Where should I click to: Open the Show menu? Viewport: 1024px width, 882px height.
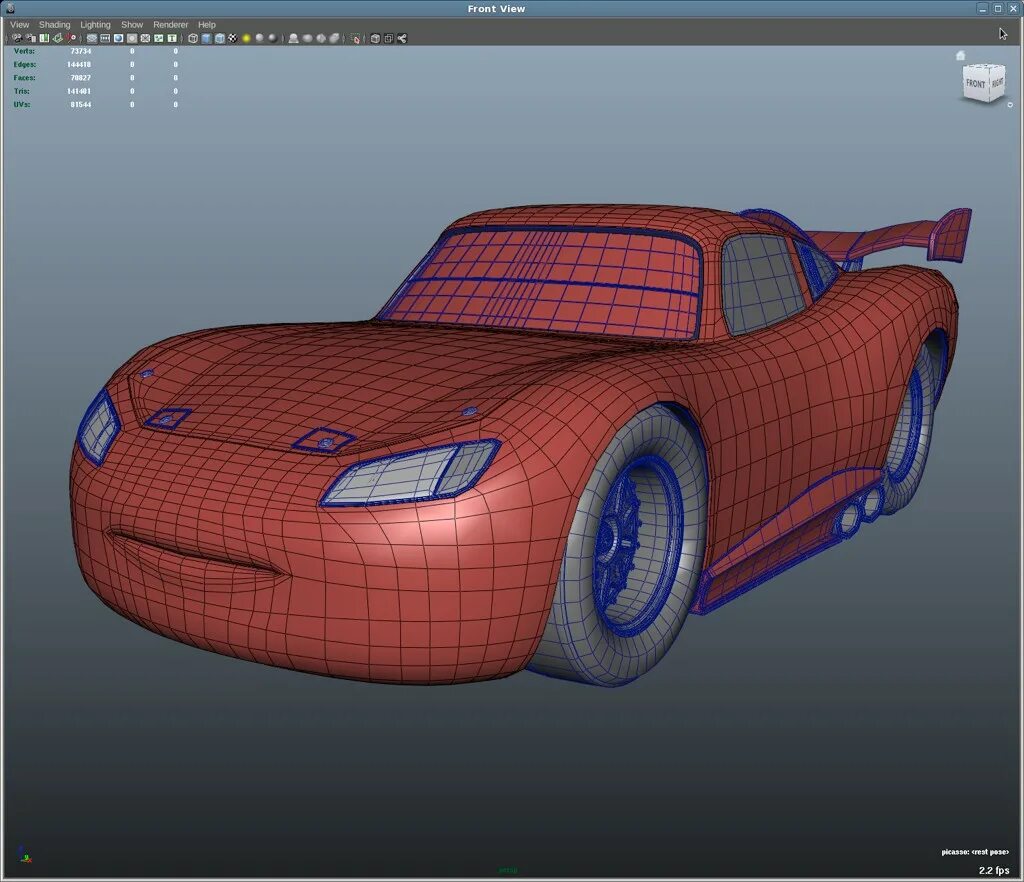(132, 25)
